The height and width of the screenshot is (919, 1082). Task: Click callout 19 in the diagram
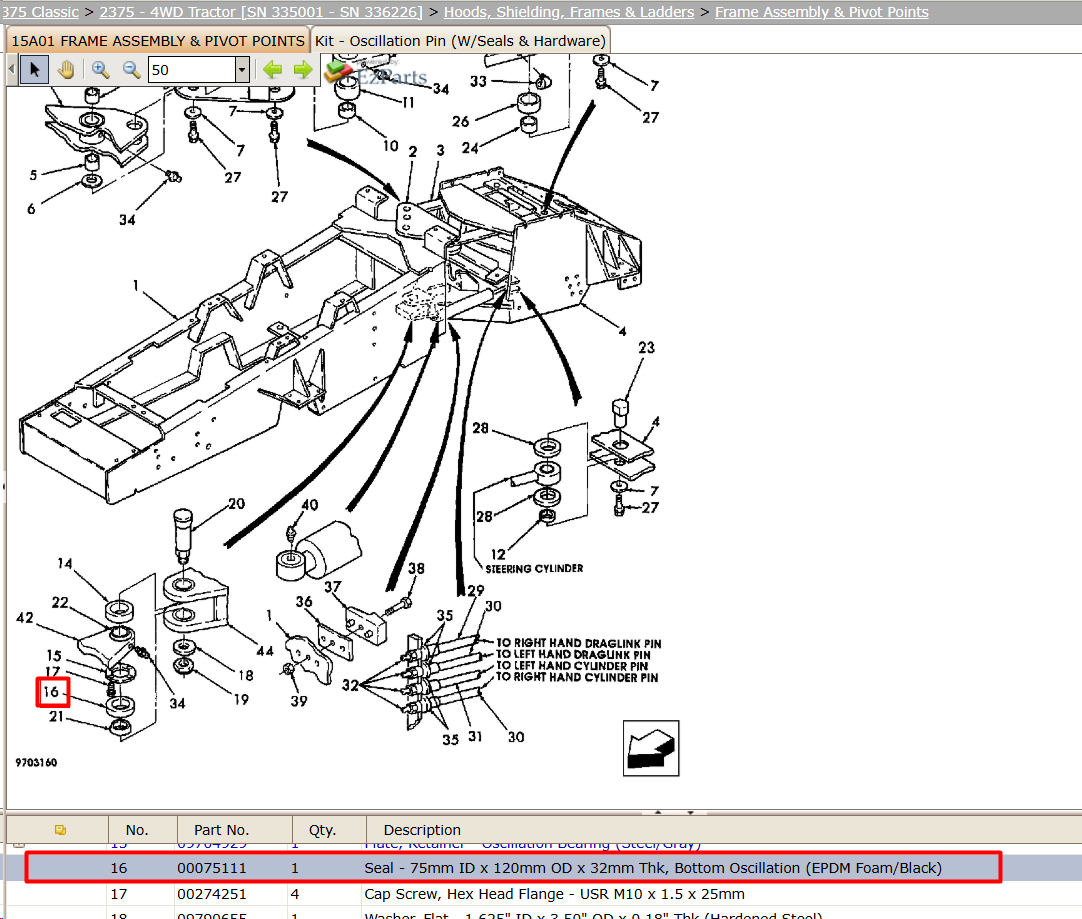click(x=241, y=700)
